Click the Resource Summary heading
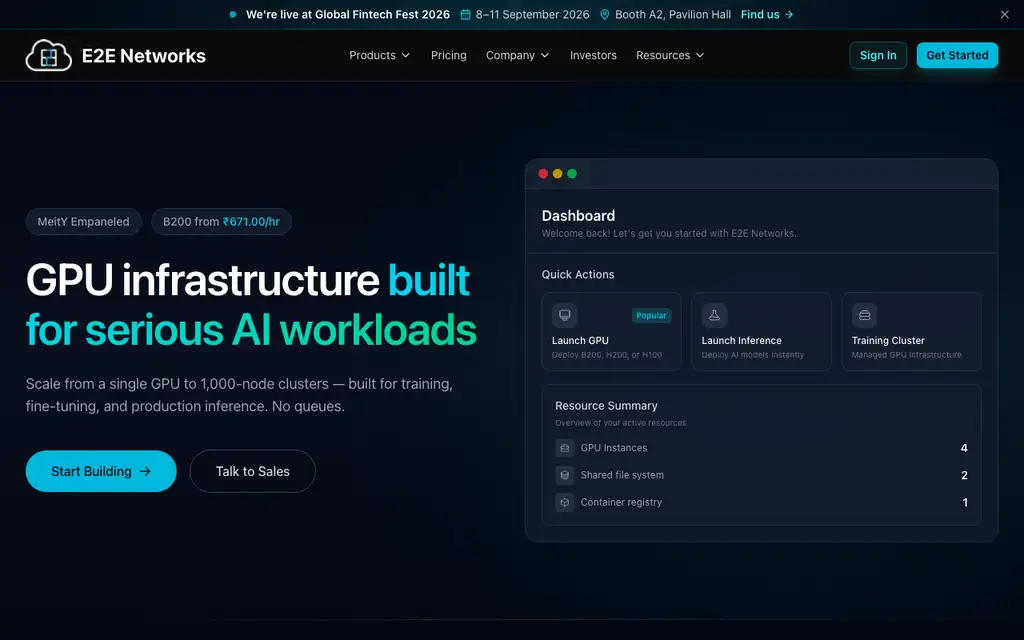Screen dimensions: 1024x640 pyautogui.click(x=606, y=406)
